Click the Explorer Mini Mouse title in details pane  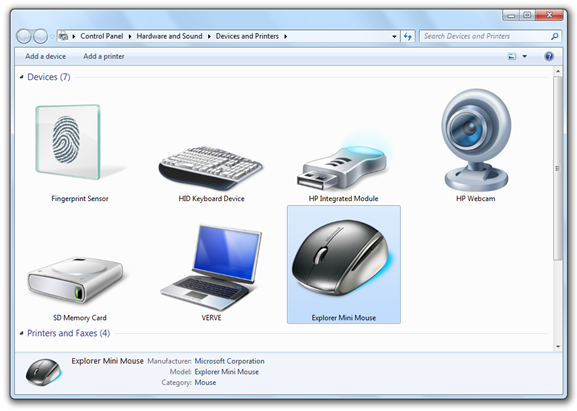coord(107,361)
